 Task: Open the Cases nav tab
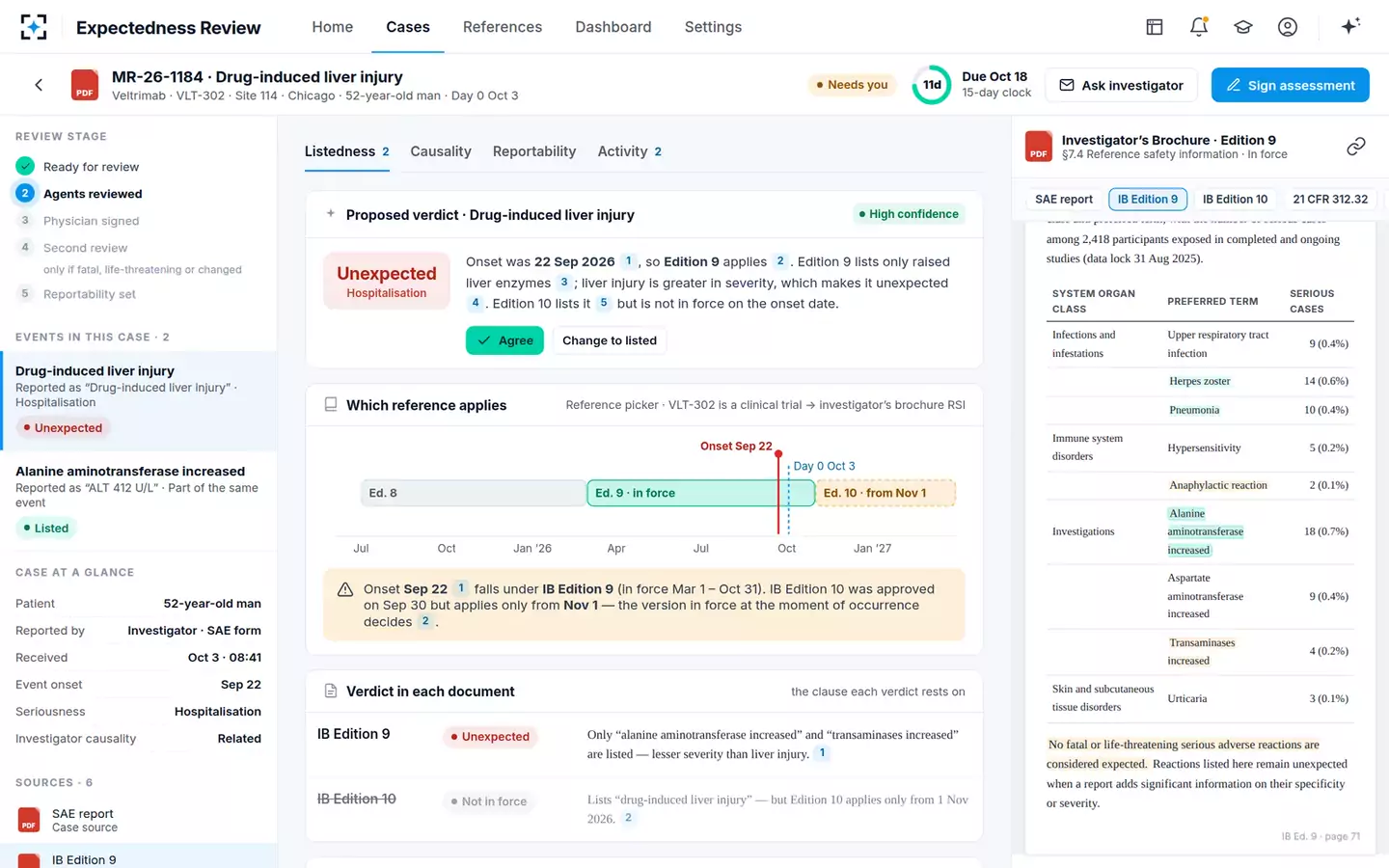[x=408, y=27]
